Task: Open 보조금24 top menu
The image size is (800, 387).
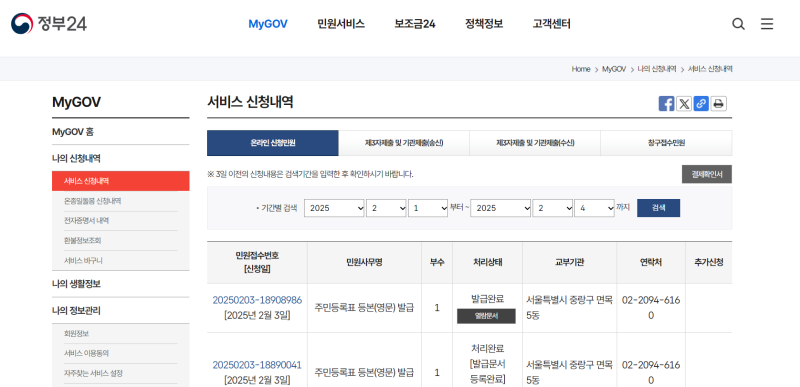Action: (414, 24)
